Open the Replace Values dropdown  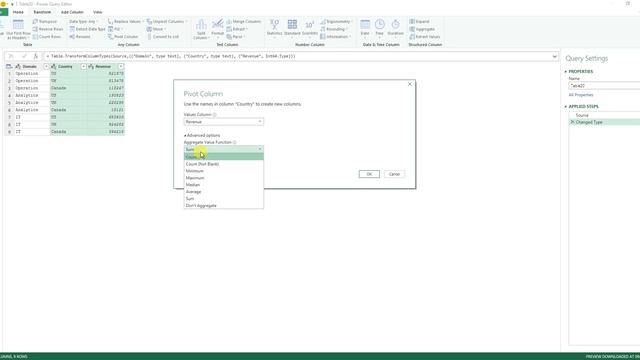click(x=125, y=21)
